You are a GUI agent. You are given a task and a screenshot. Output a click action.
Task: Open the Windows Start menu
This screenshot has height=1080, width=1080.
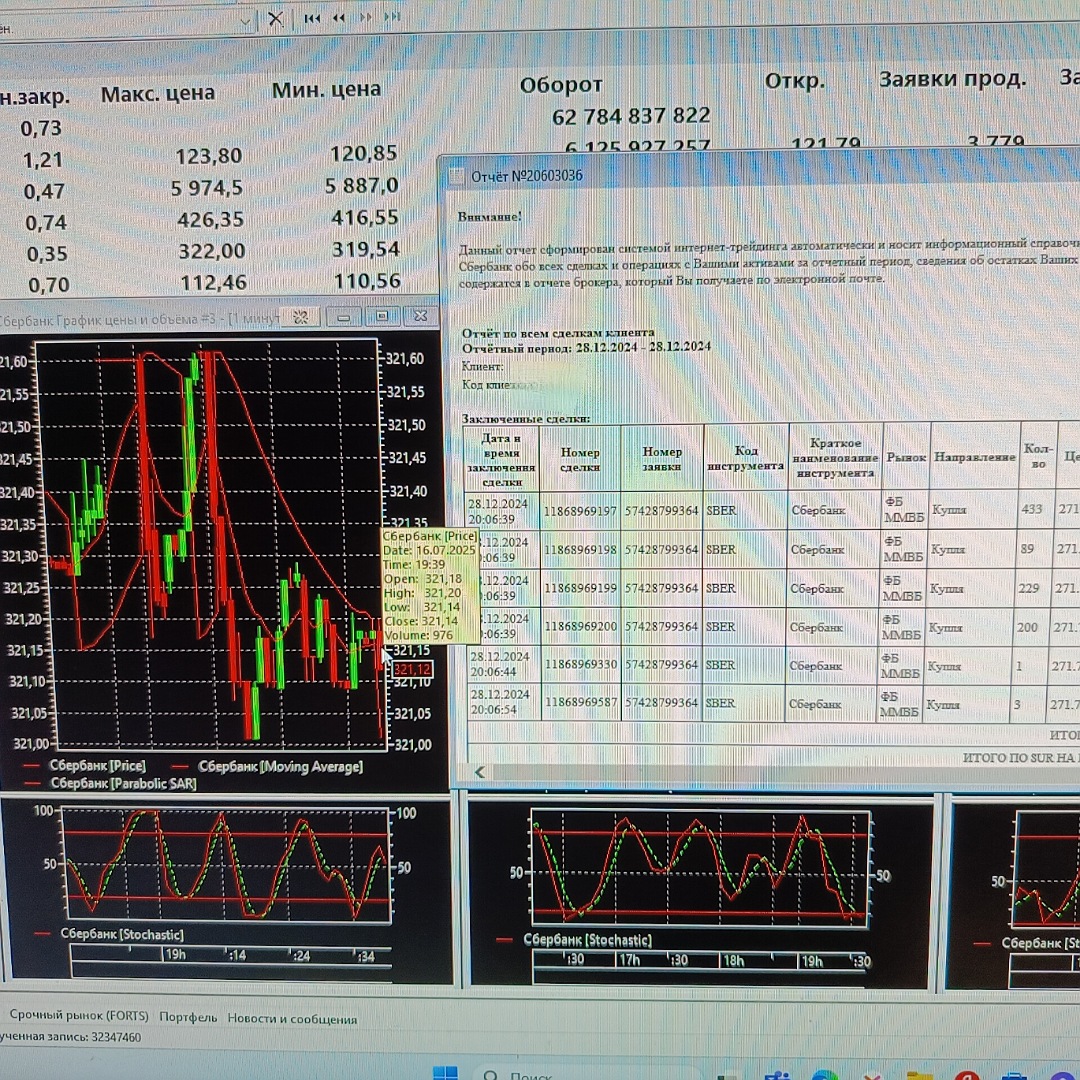tap(445, 1073)
